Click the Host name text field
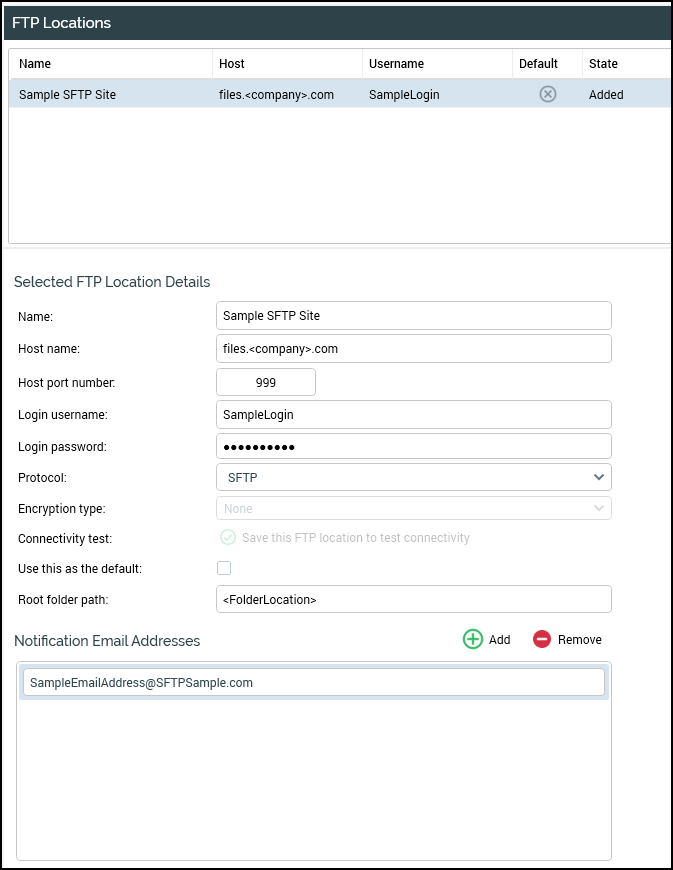The width and height of the screenshot is (673, 870). coord(413,348)
